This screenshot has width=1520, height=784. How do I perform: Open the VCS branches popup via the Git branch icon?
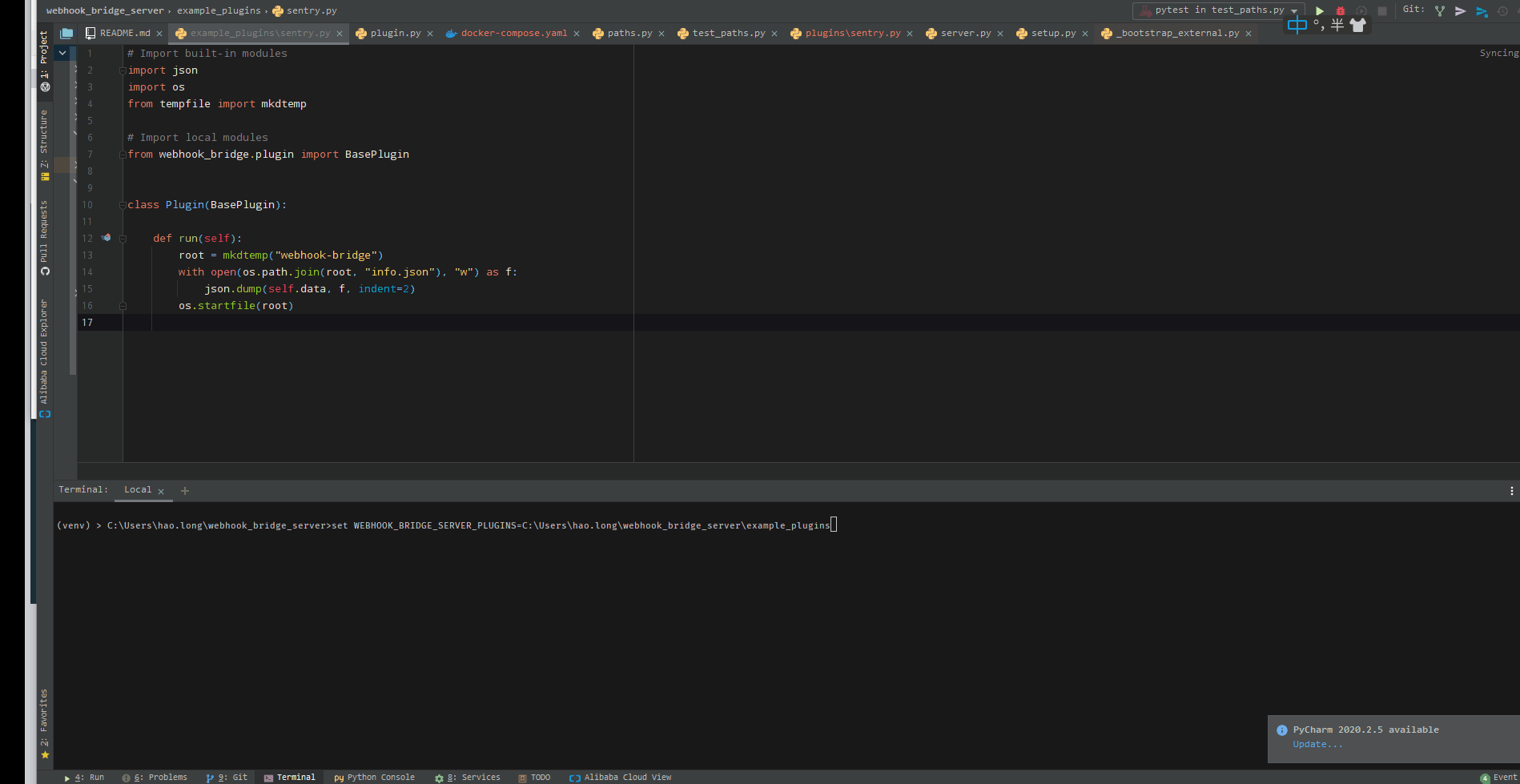pyautogui.click(x=1439, y=10)
